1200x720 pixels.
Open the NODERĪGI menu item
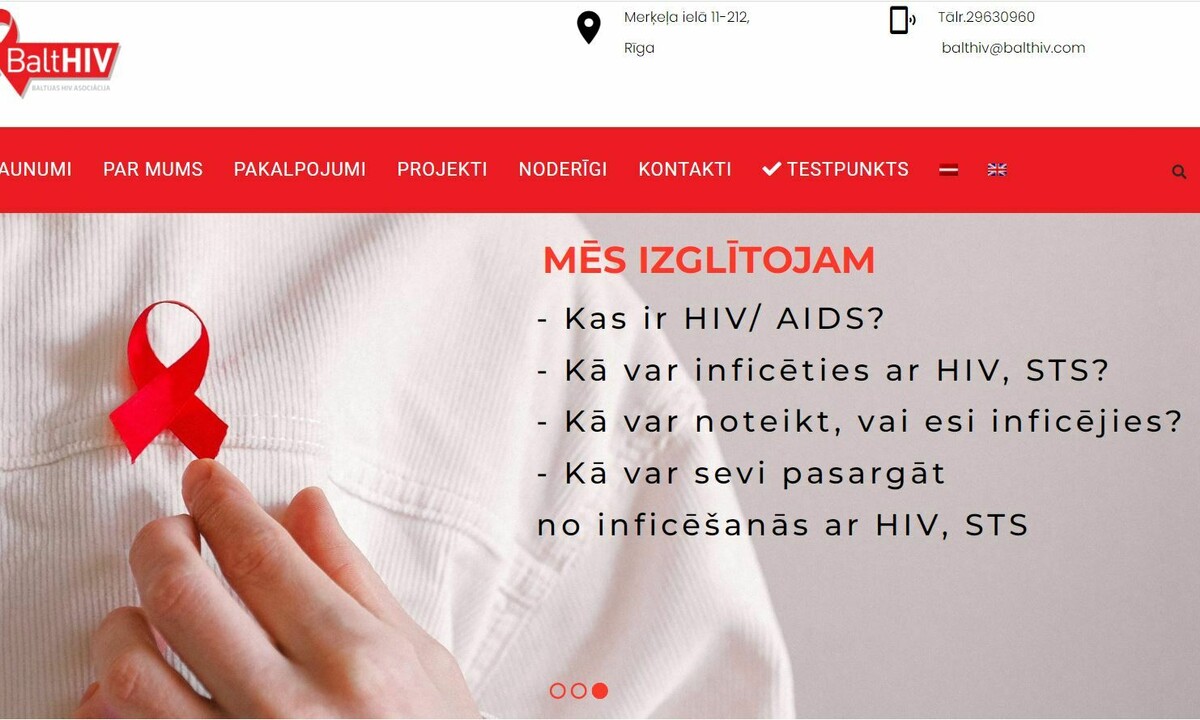(x=563, y=170)
